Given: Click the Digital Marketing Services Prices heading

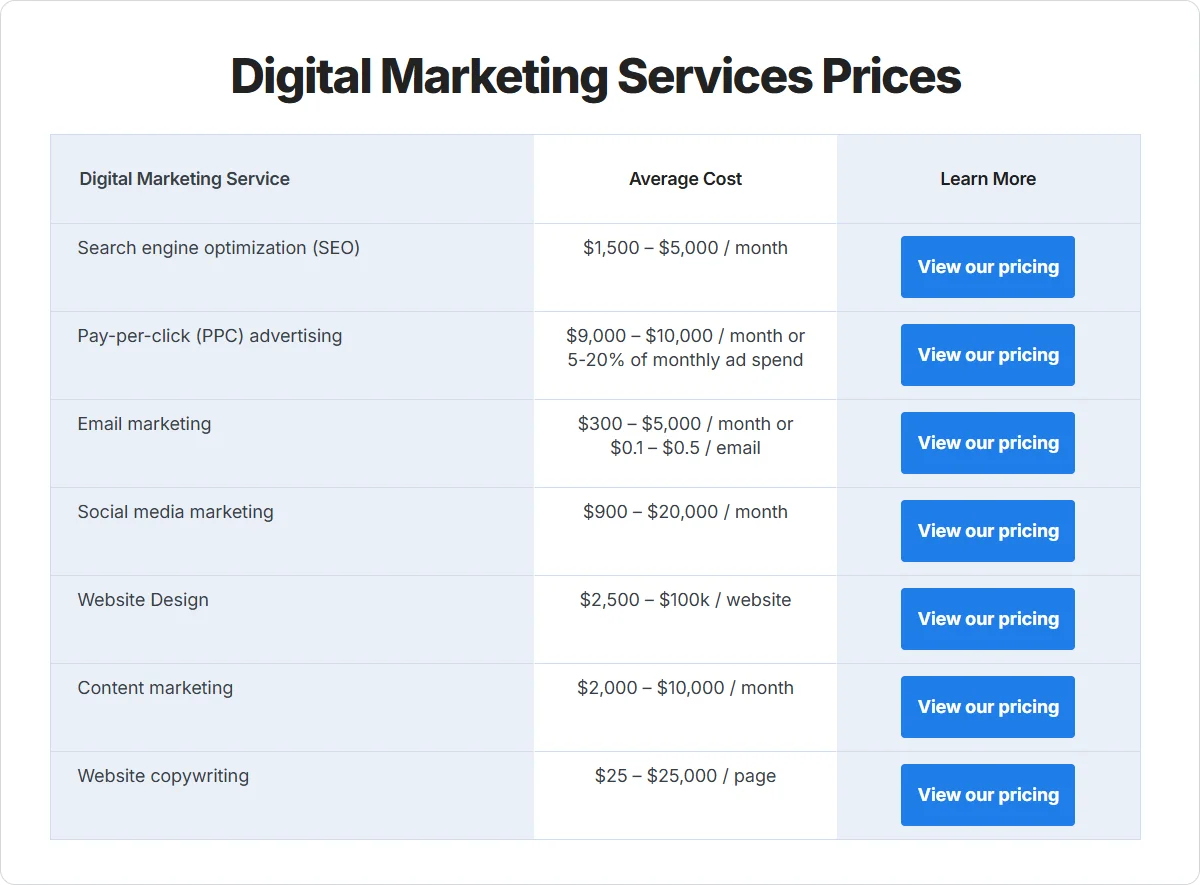Looking at the screenshot, I should 596,77.
